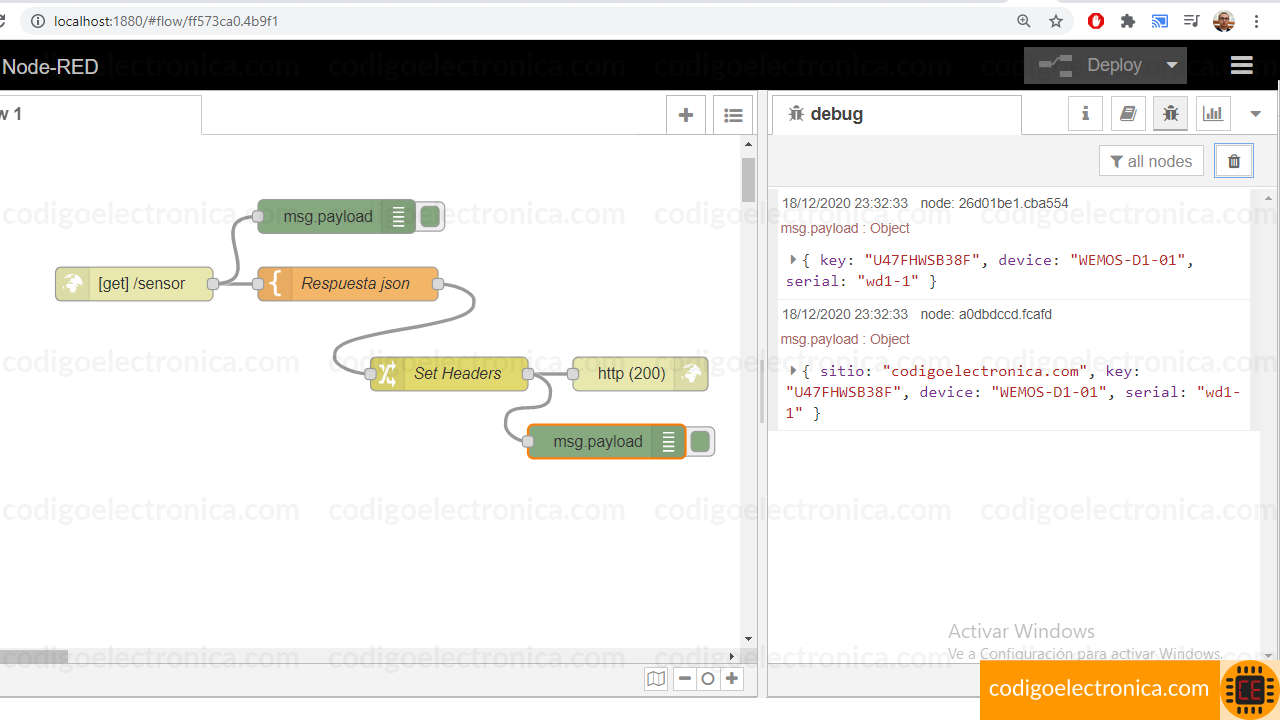Select the [get] /sensor node
Viewport: 1280px width, 720px height.
134,284
